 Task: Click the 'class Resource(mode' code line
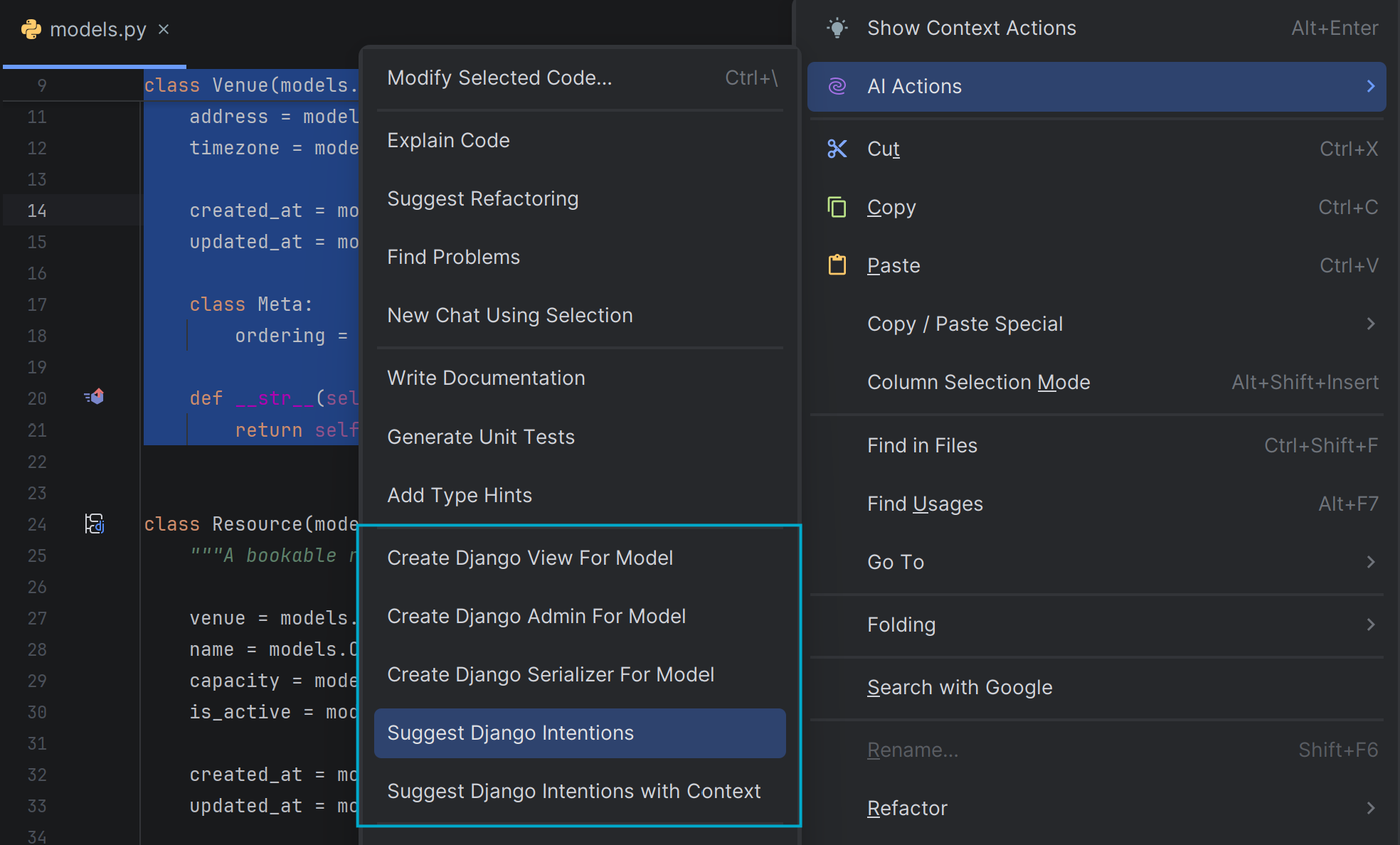[251, 524]
